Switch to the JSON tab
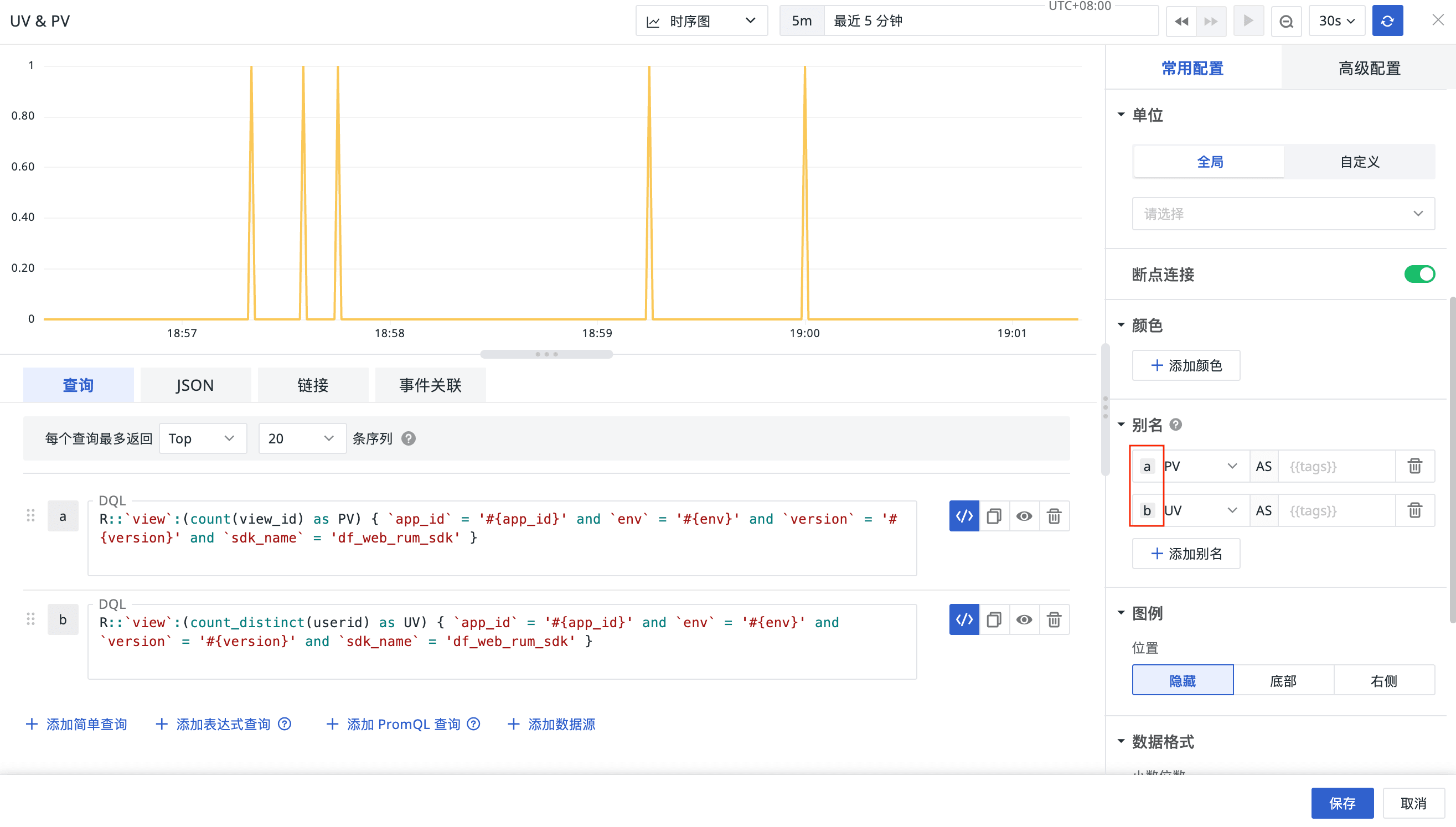Image resolution: width=1456 pixels, height=827 pixels. point(195,385)
